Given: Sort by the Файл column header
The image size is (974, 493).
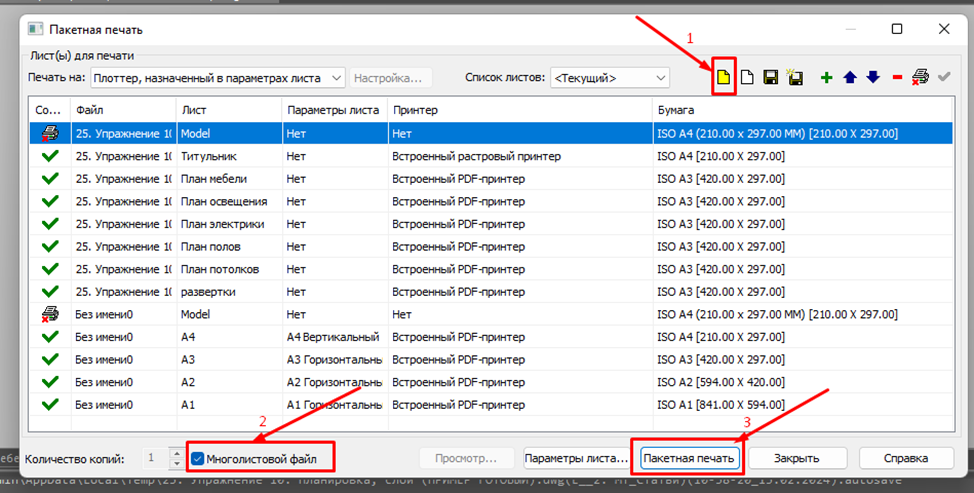Looking at the screenshot, I should 124,110.
